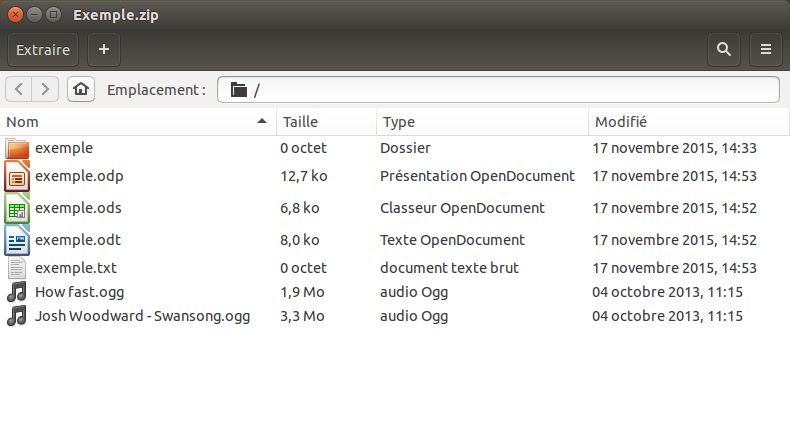This screenshot has width=790, height=440.
Task: Sort by the Taille column header
Action: 325,121
